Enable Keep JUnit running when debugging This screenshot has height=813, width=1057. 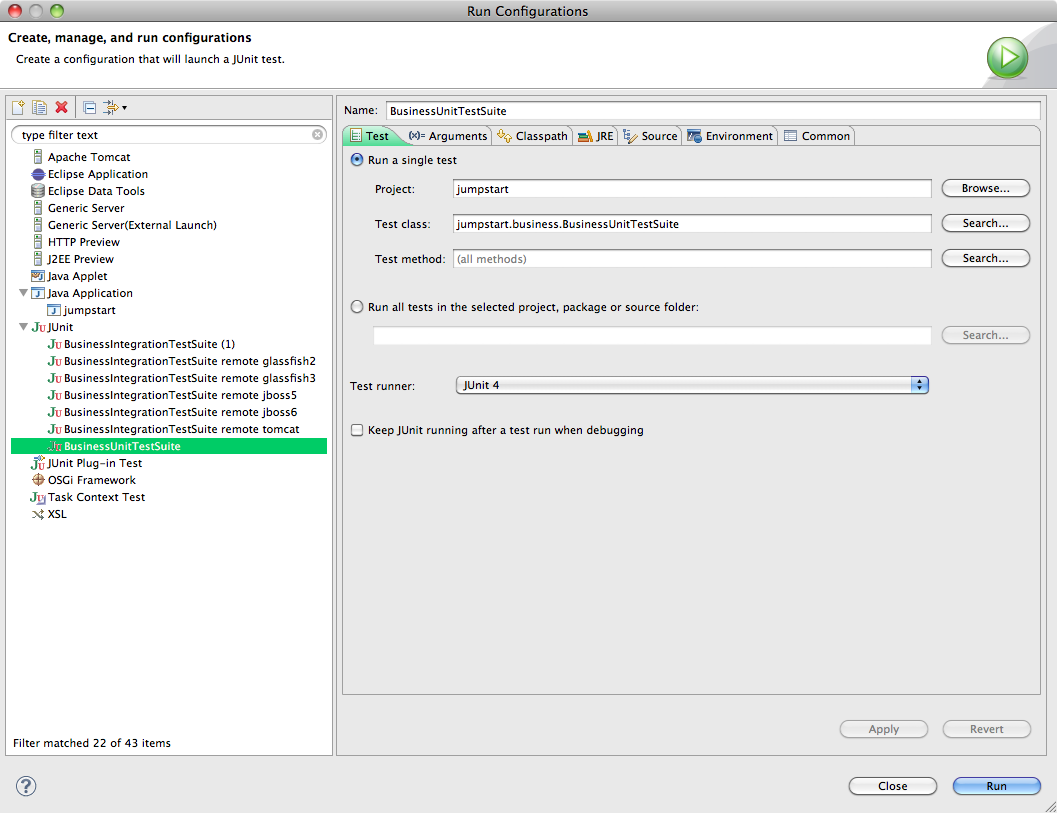[357, 430]
